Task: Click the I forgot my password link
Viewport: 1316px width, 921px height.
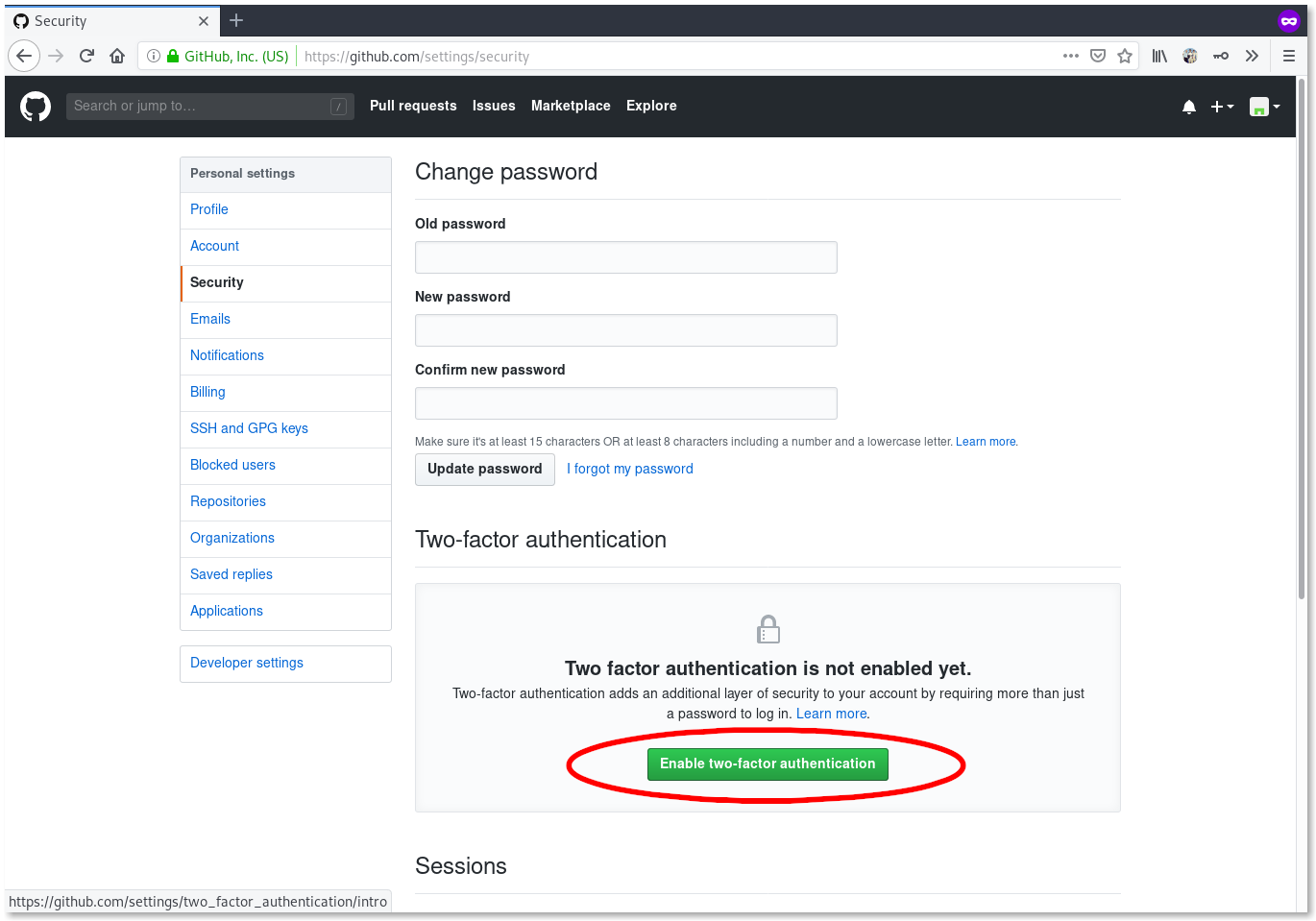Action: [630, 469]
